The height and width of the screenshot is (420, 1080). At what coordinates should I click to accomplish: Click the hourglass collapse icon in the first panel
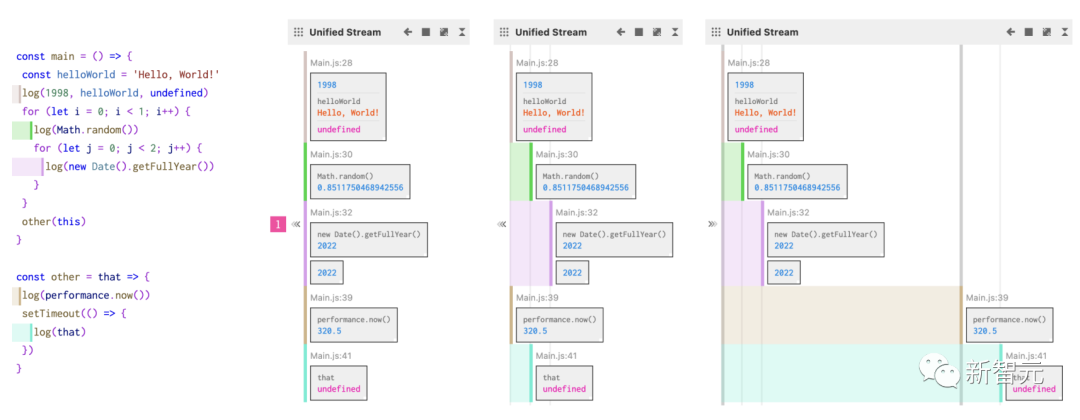pyautogui.click(x=462, y=32)
